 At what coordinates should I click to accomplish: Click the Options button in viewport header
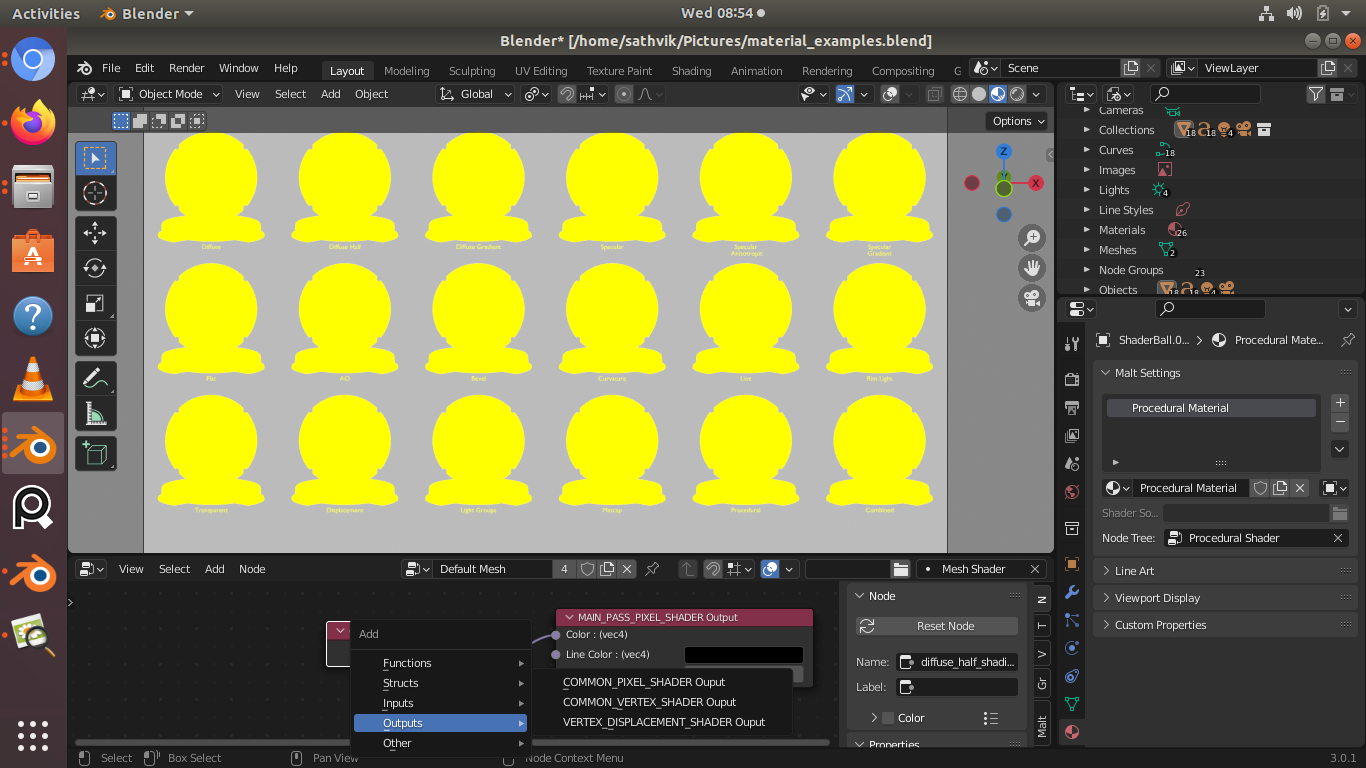[1016, 120]
